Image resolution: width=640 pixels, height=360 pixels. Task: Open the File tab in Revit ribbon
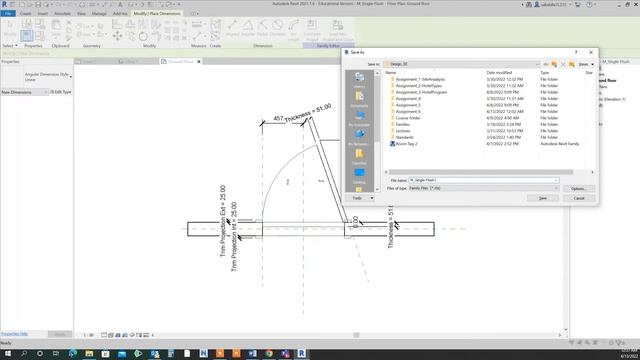tap(8, 13)
